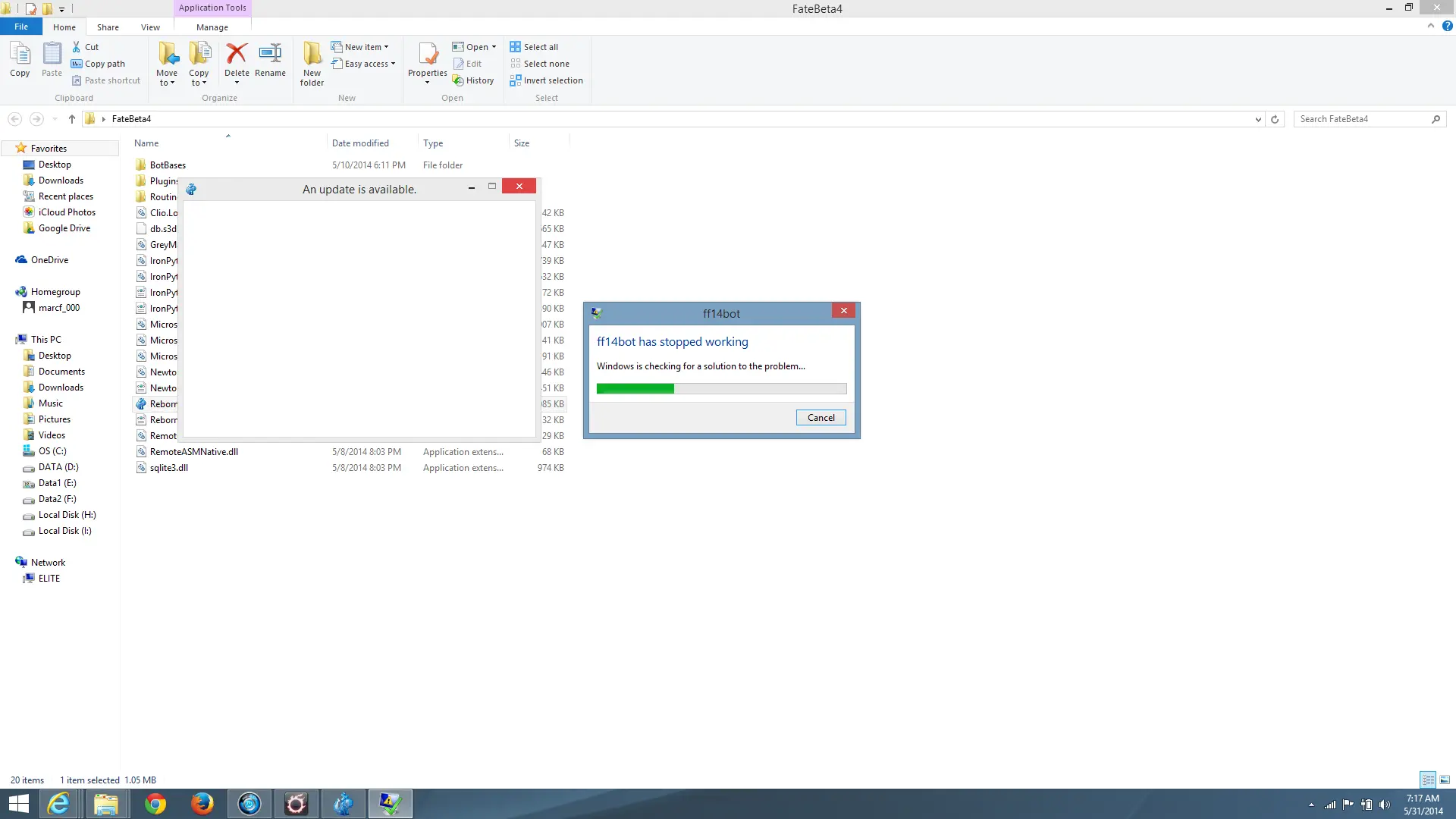1456x819 pixels.
Task: Click Select all in ribbon
Action: tap(534, 47)
